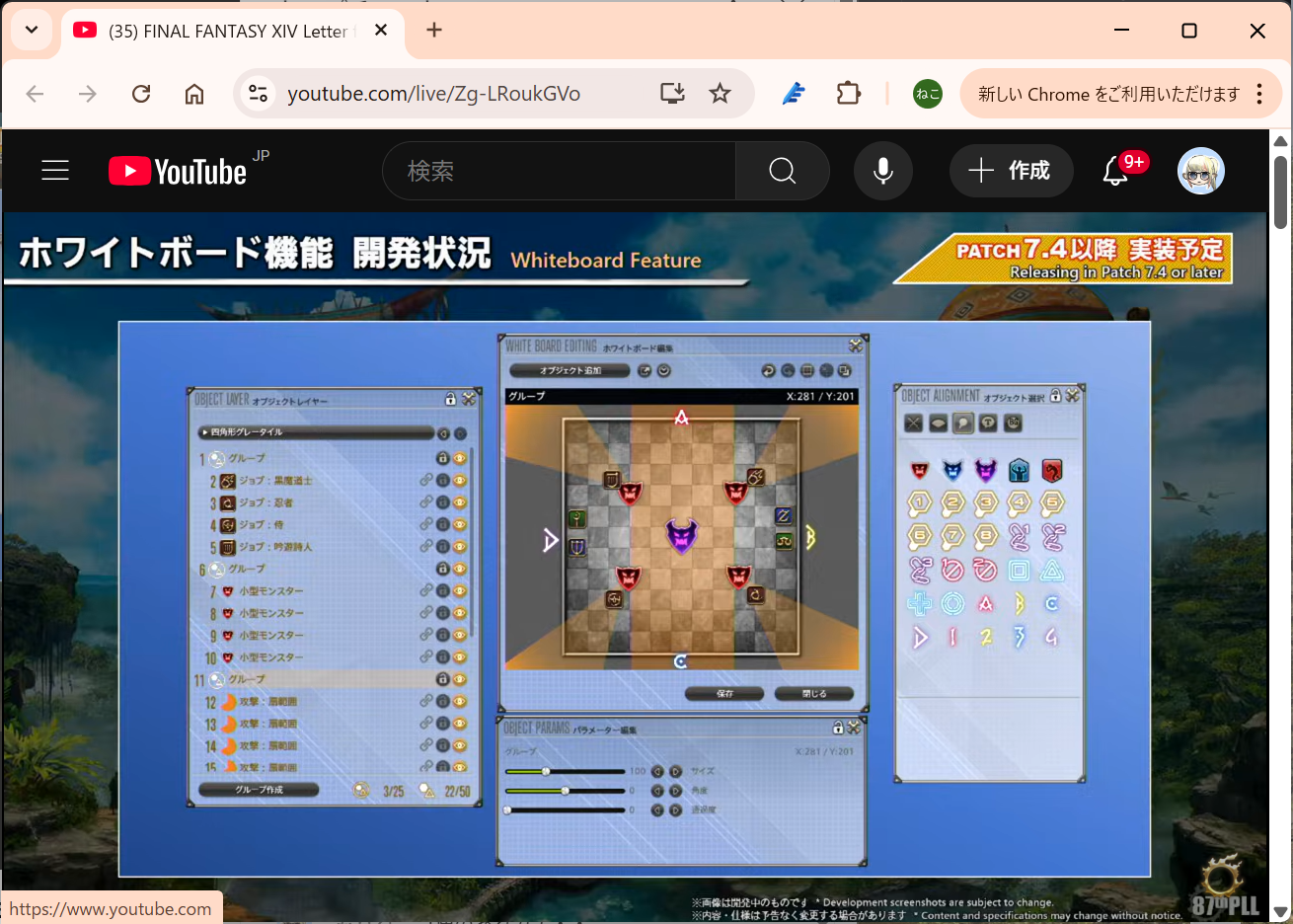This screenshot has height=924, width=1293.
Task: Click the YouTube 検索 search field
Action: click(559, 171)
